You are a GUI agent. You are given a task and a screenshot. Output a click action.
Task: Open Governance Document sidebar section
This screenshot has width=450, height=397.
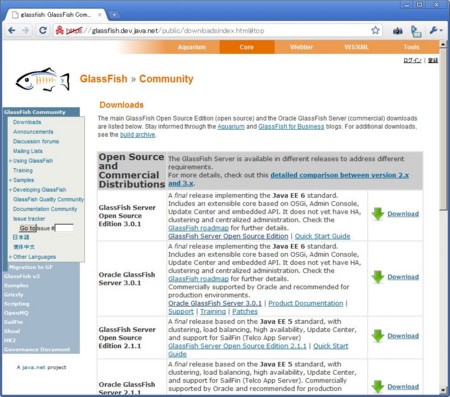37,350
